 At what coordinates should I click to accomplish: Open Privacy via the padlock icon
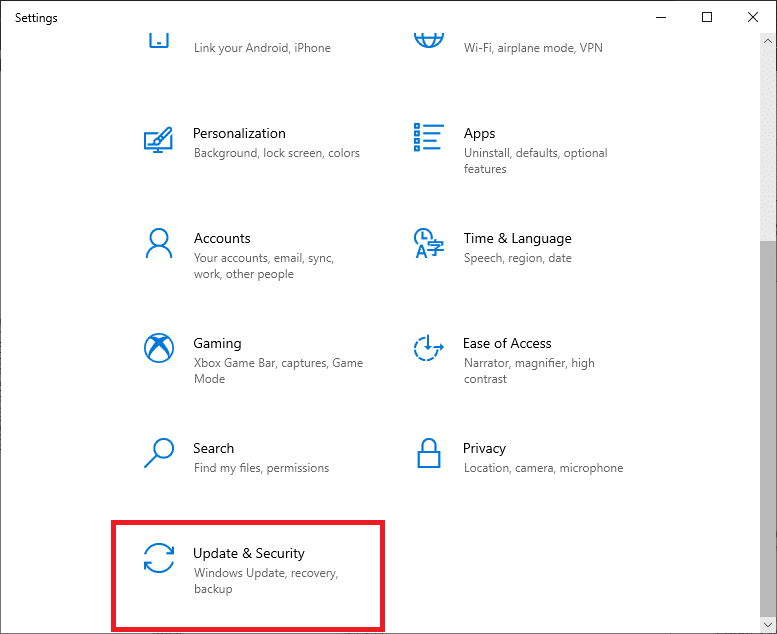pyautogui.click(x=428, y=454)
